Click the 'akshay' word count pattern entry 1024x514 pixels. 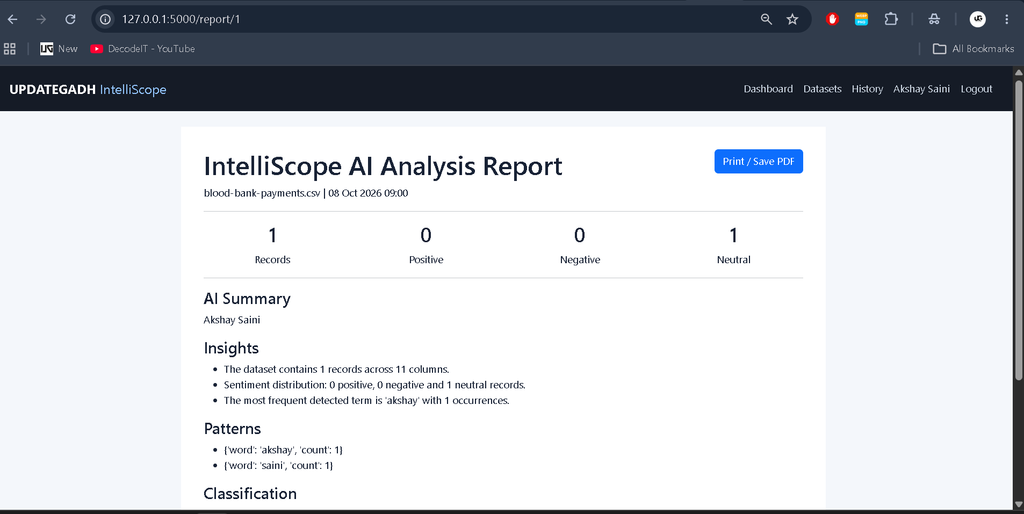[283, 450]
